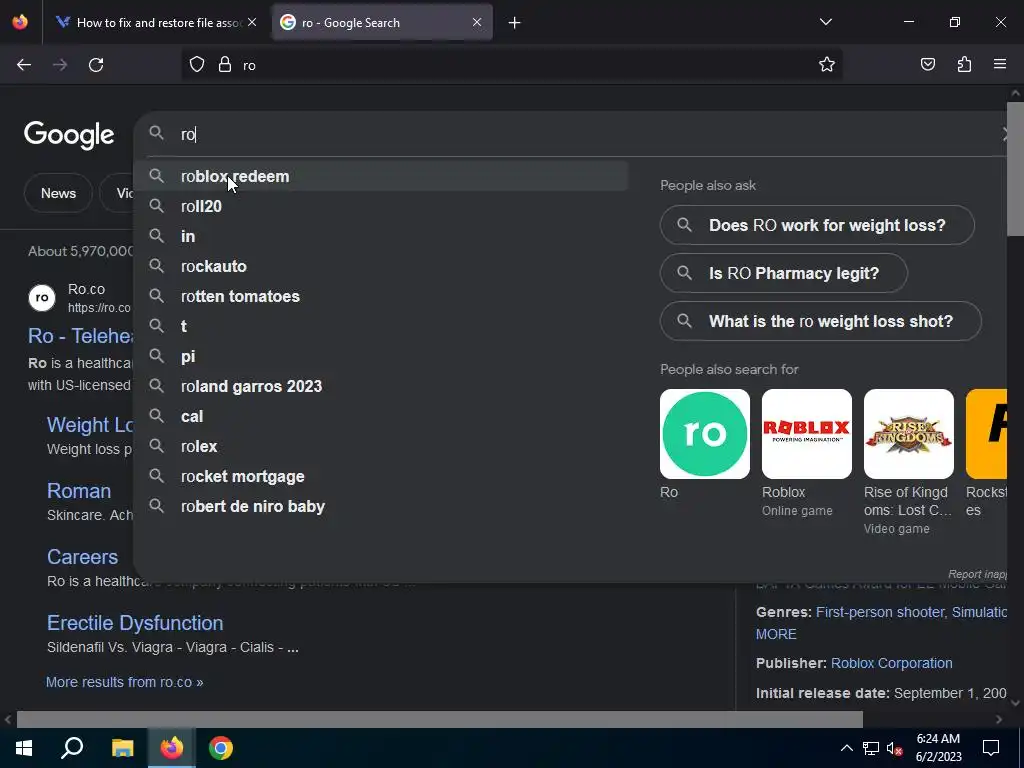Click What is the ro weight loss shot?
Screen dimensions: 1024x768
pos(821,321)
